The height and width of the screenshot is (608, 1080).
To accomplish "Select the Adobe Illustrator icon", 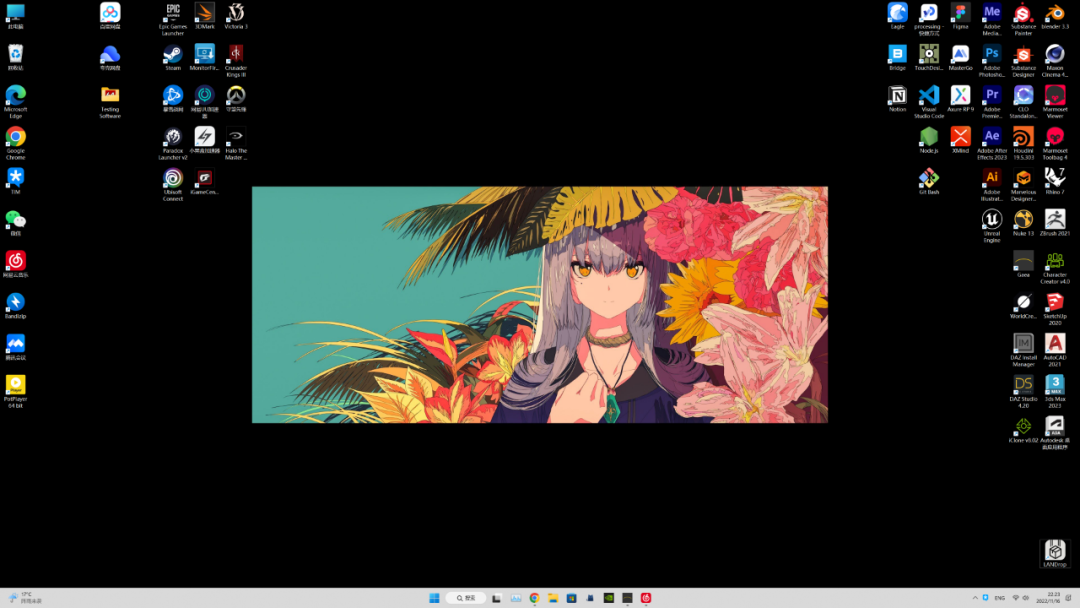I will click(992, 185).
